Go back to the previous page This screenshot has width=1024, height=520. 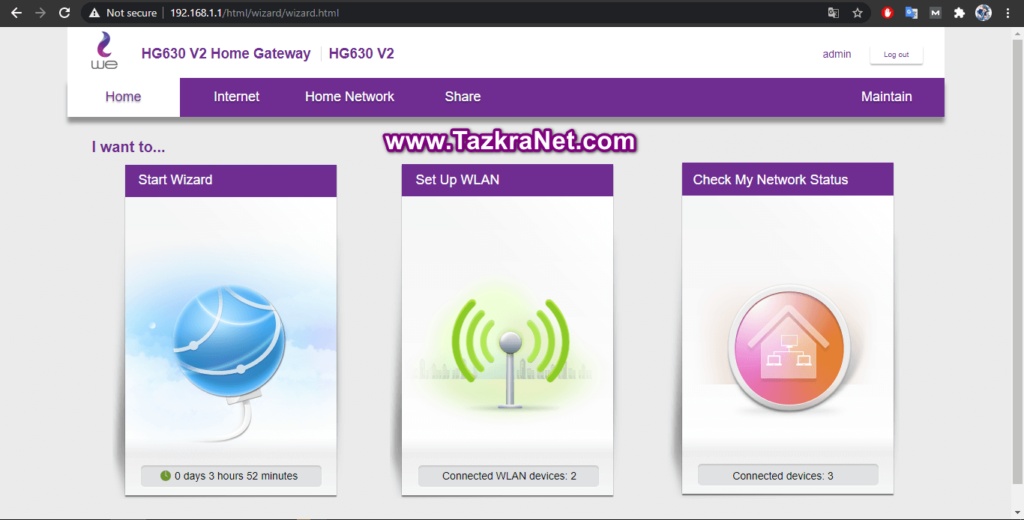[x=16, y=13]
